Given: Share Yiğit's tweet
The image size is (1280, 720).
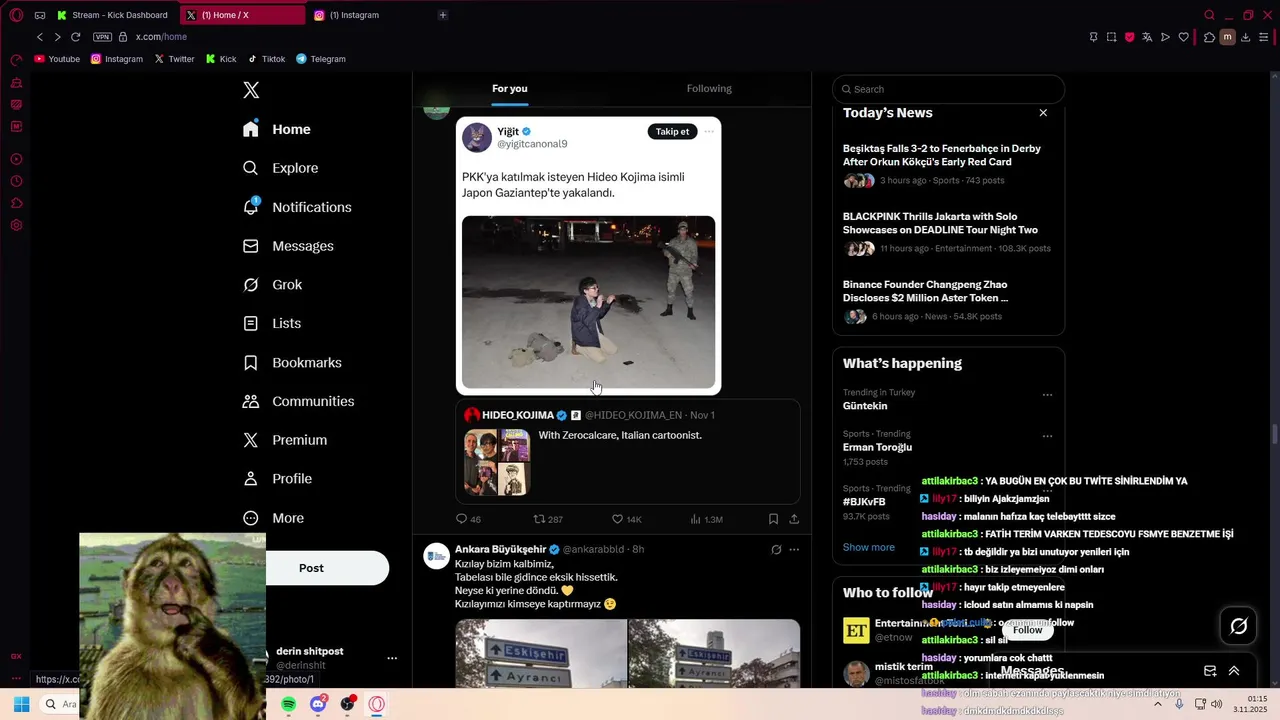Looking at the screenshot, I should coord(794,519).
